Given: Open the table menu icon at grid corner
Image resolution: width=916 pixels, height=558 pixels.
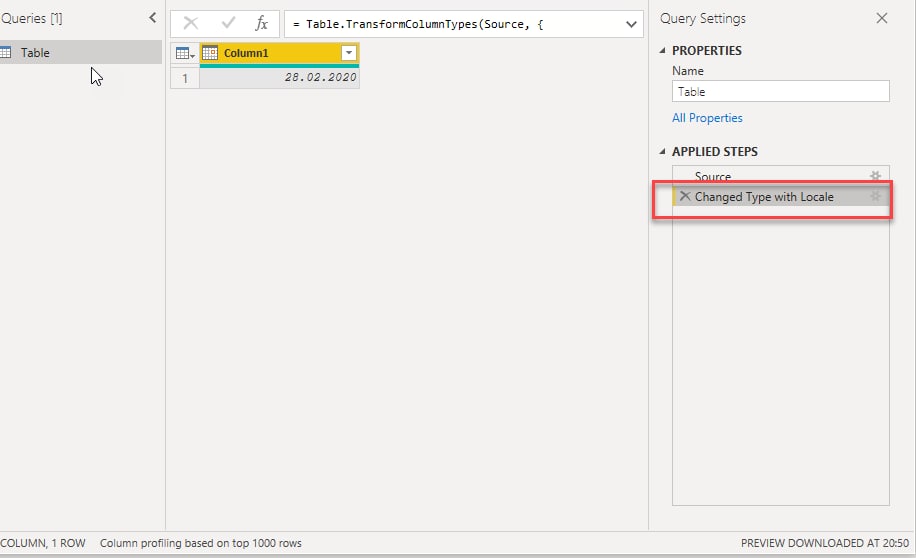Looking at the screenshot, I should coord(185,53).
